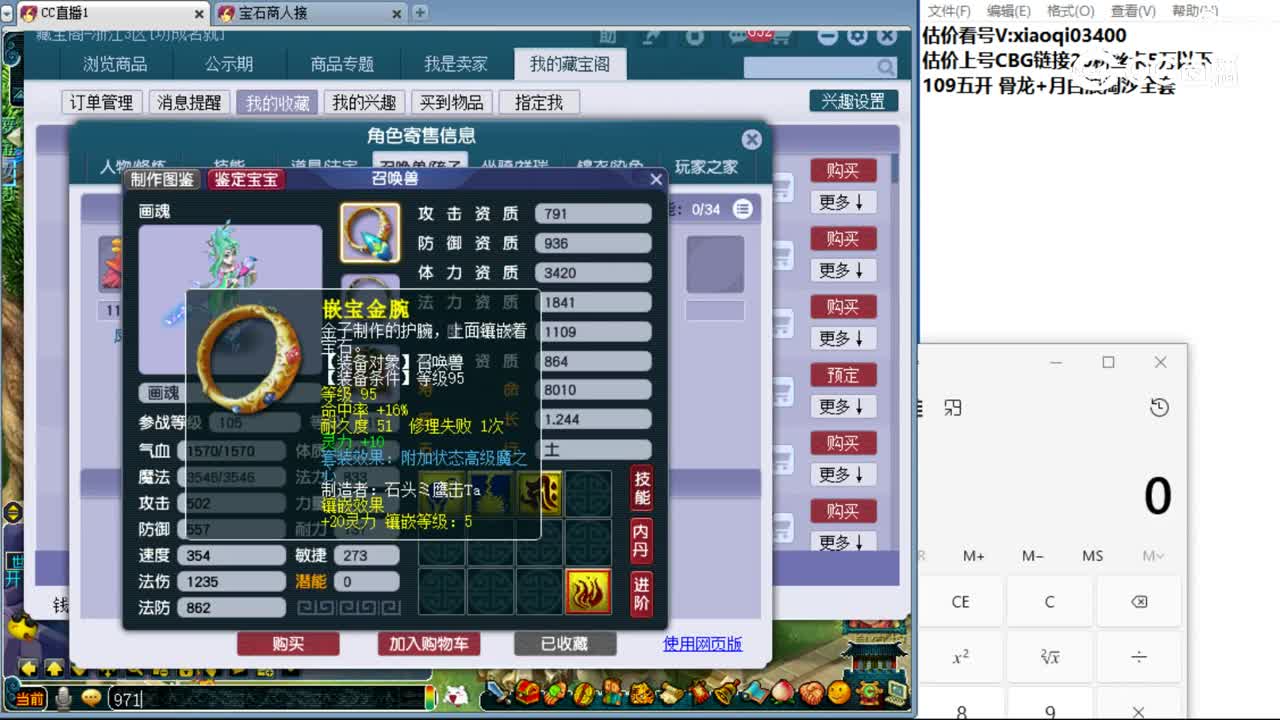Image resolution: width=1280 pixels, height=720 pixels.
Task: Click the 我的收藏 button
Action: [x=277, y=102]
